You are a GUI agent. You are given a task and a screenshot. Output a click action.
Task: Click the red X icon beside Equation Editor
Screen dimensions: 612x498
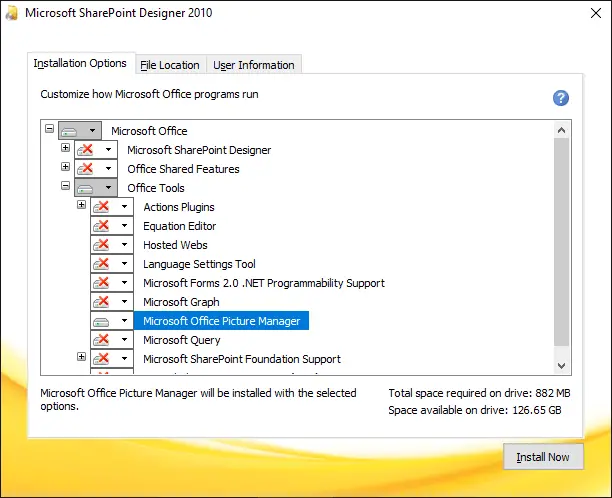(x=101, y=226)
